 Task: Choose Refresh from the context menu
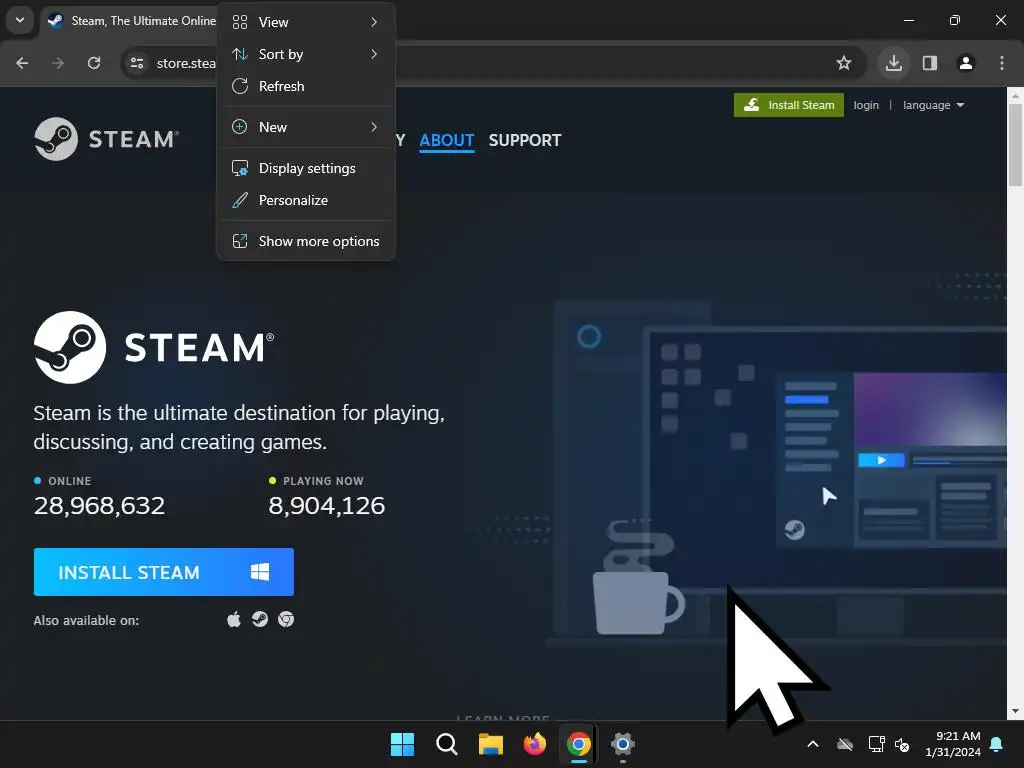(306, 86)
